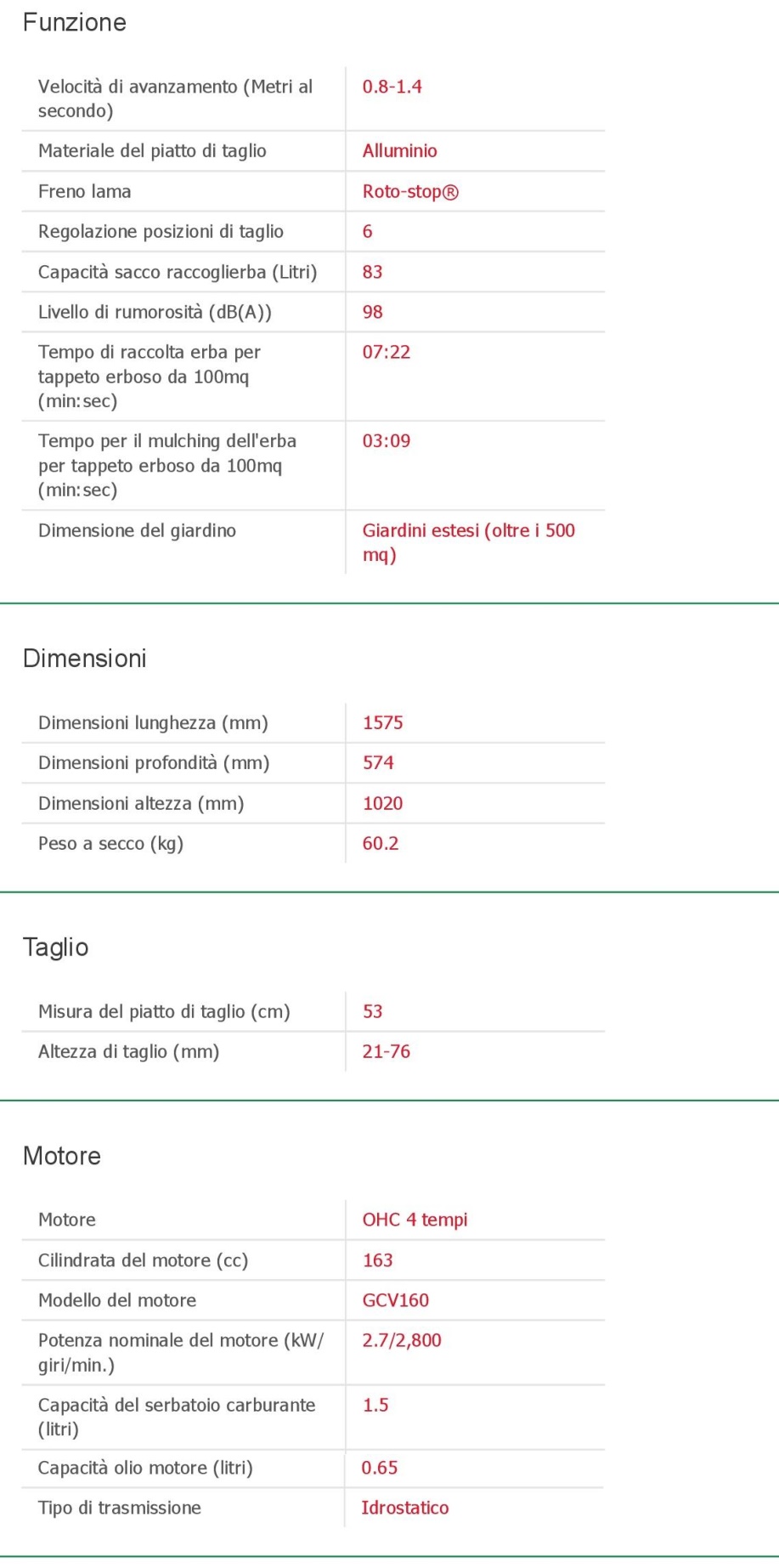Screen dimensions: 779x1568
Task: Select the Altezza di taglio 21-76 value
Action: click(x=387, y=1052)
